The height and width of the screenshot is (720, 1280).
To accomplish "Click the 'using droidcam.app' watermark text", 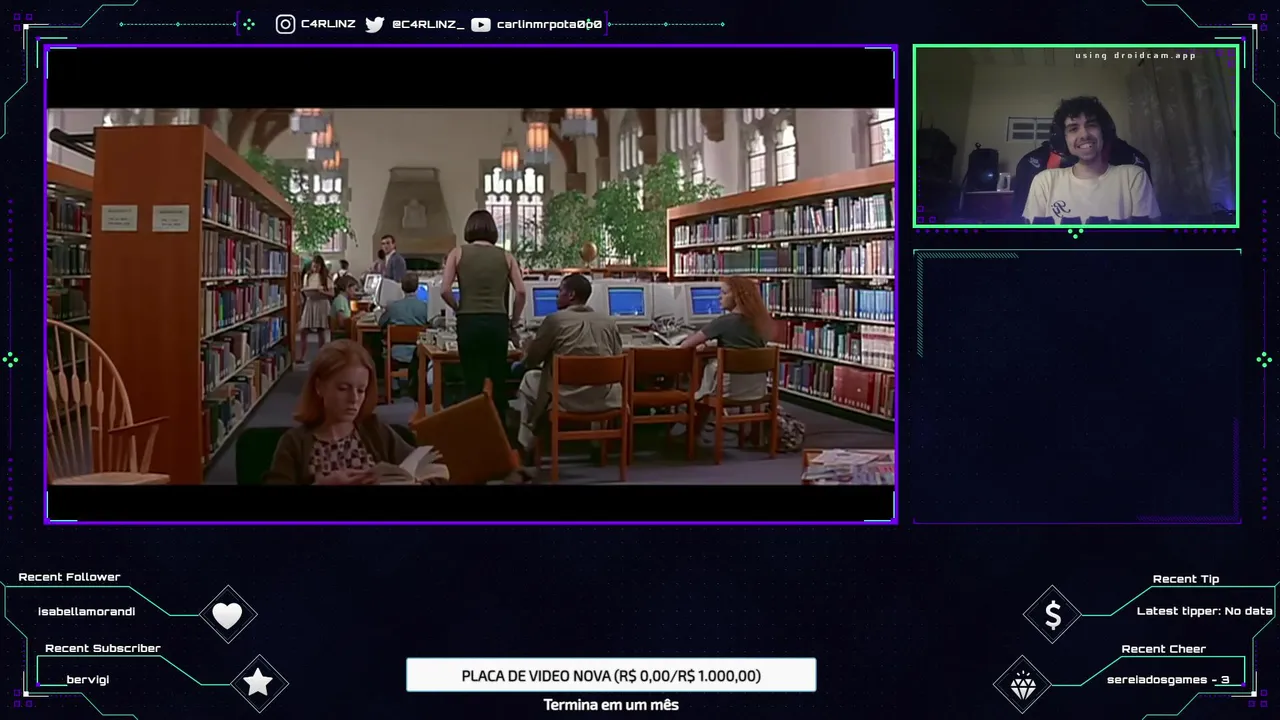I will click(x=1136, y=56).
